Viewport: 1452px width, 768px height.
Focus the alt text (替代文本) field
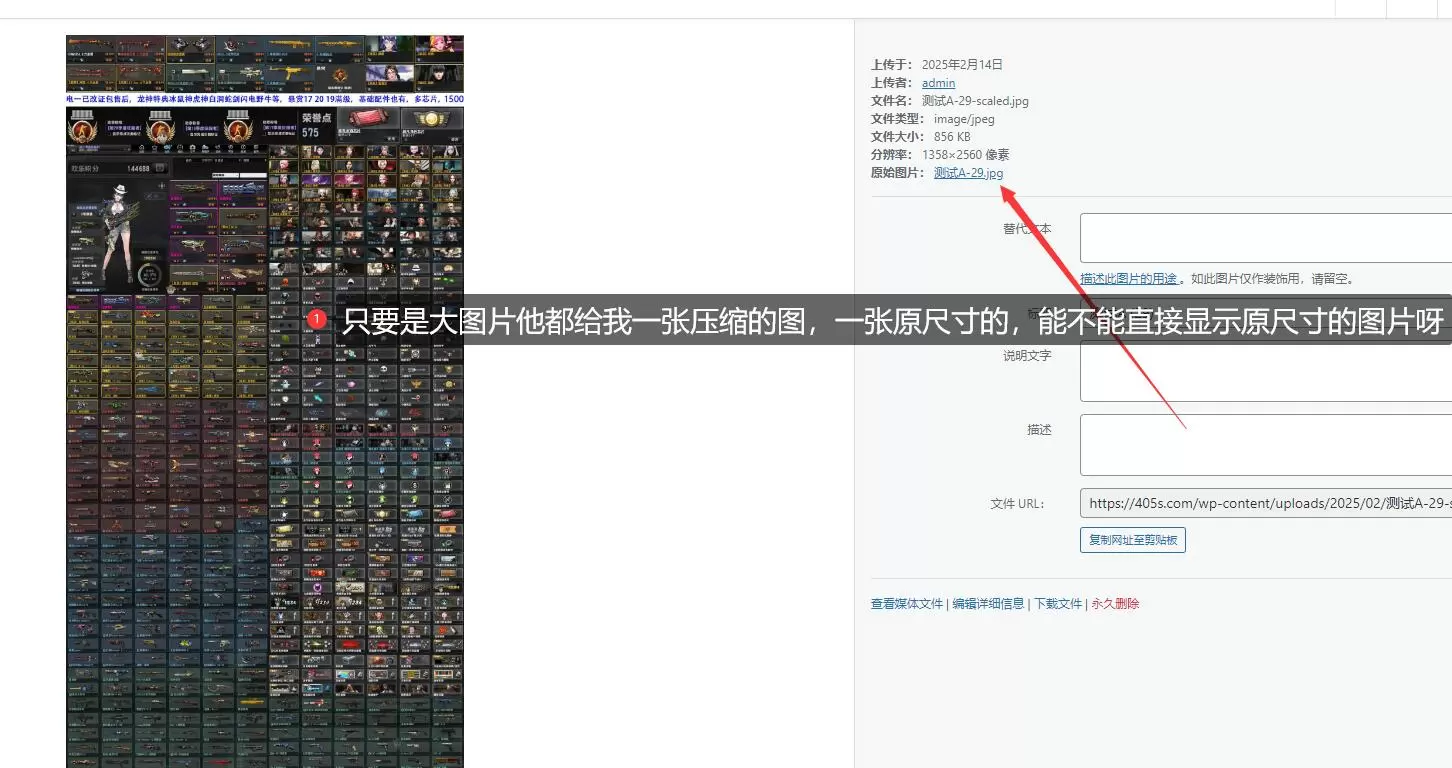click(1266, 237)
